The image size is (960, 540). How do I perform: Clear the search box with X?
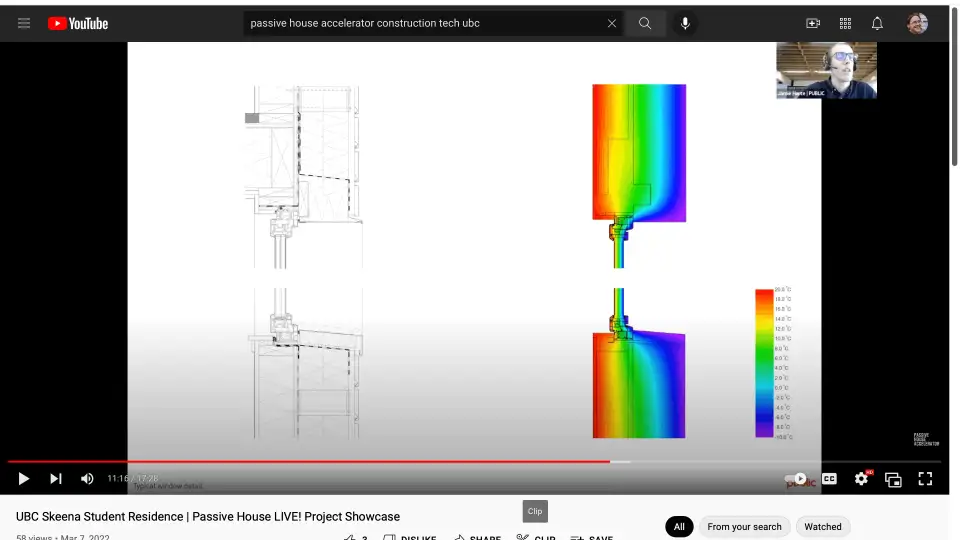[612, 23]
